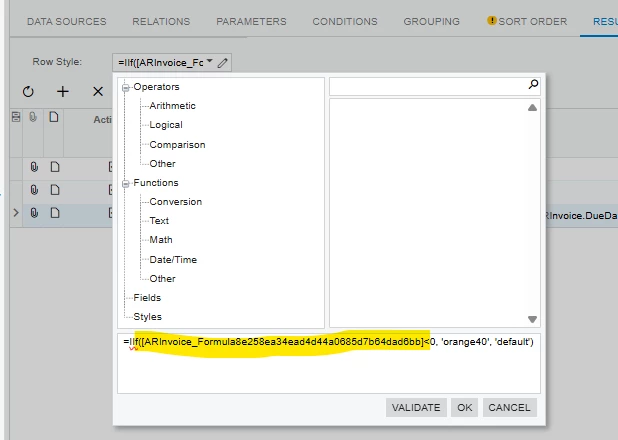Open the Row Style dropdown arrow
618x440 pixels.
pyautogui.click(x=210, y=62)
